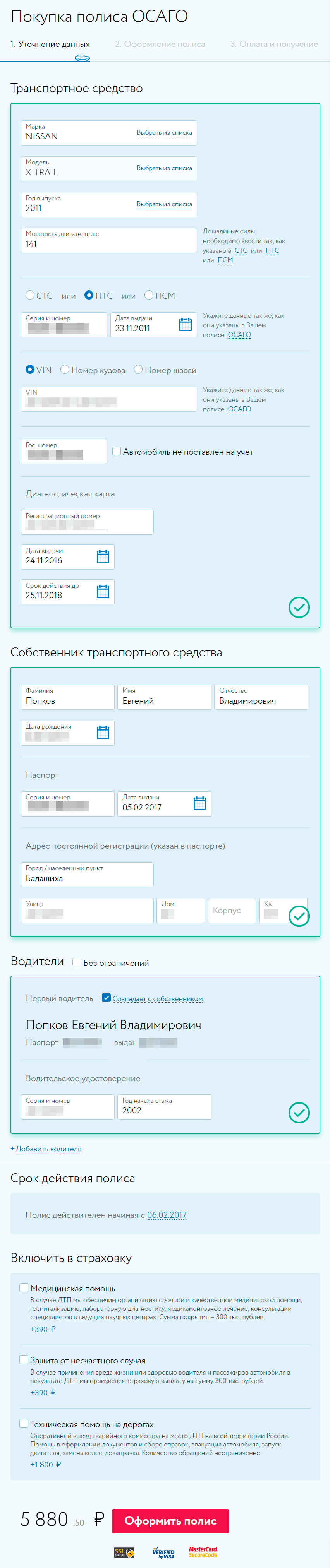Open calendar for PTS issue date
The height and width of the screenshot is (1568, 330).
click(x=185, y=324)
